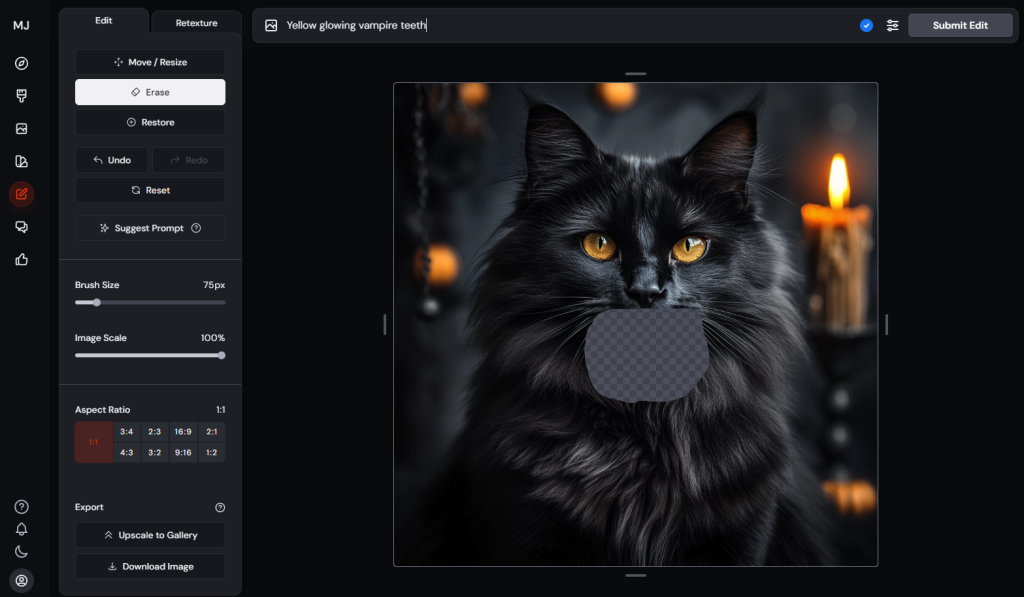
Task: Click the thumbs-up rating icon in sidebar
Action: 21,260
